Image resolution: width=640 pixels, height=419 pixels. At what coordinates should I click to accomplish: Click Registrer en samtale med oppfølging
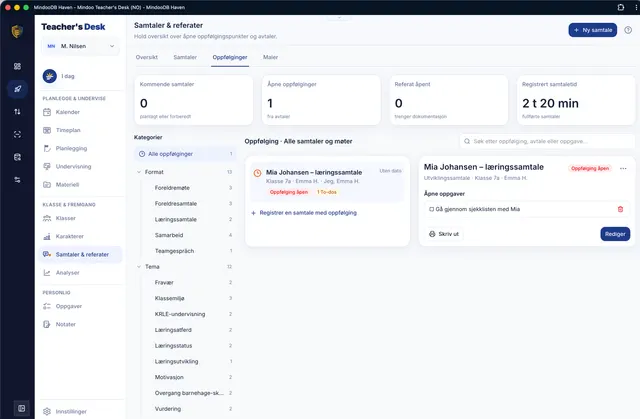coord(304,213)
